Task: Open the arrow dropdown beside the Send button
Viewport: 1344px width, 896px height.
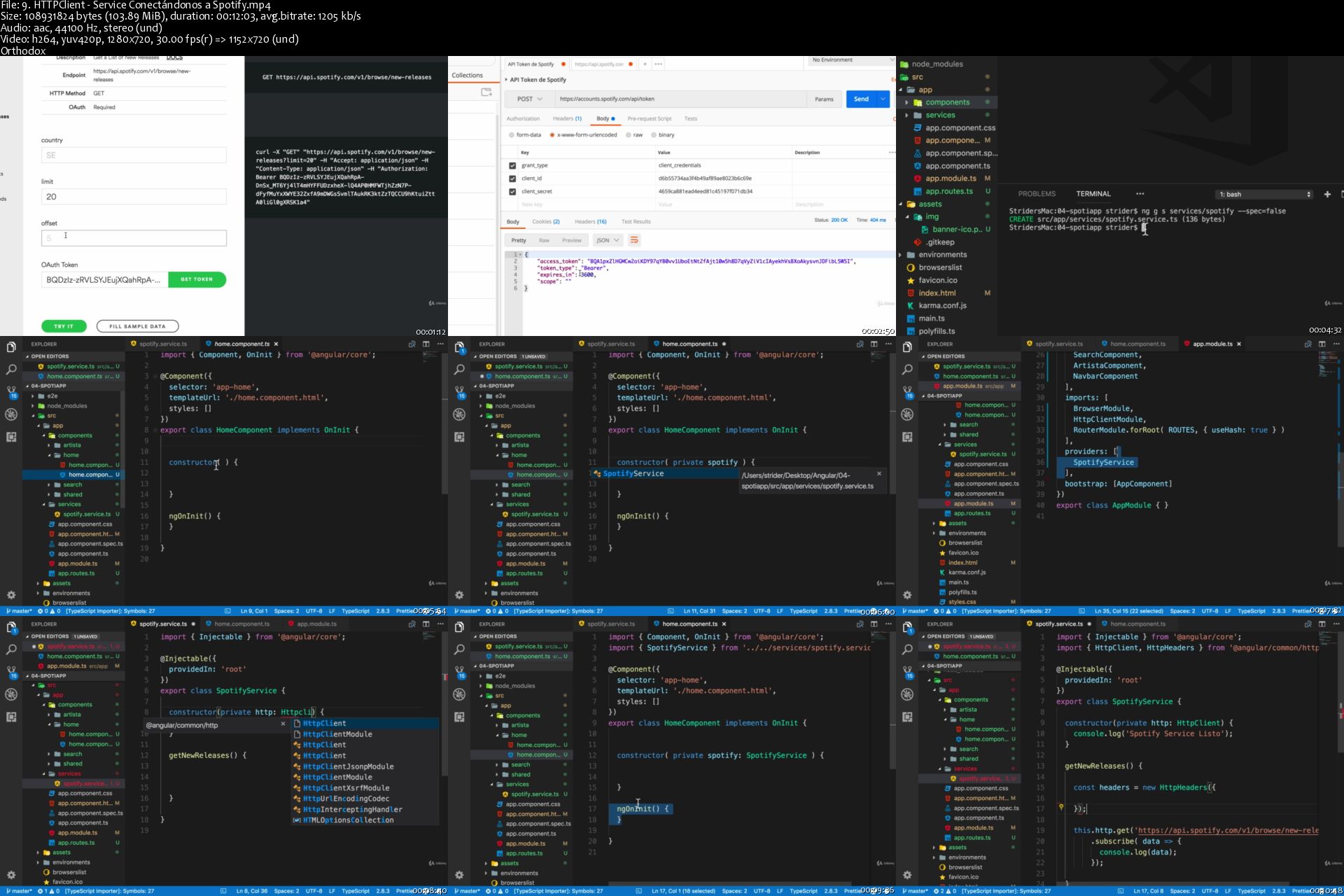Action: pyautogui.click(x=884, y=99)
